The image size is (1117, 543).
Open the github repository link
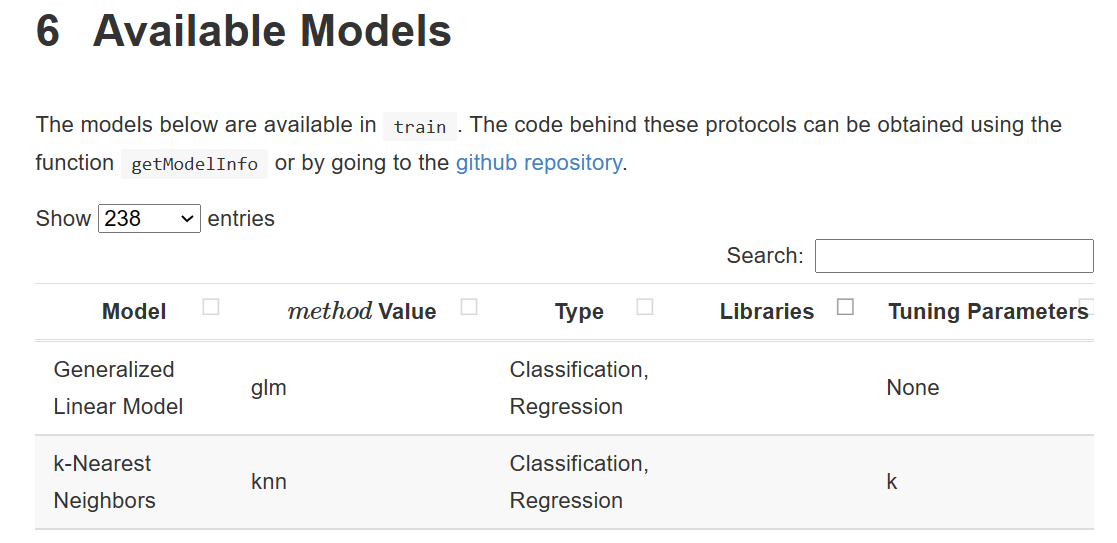(x=539, y=163)
